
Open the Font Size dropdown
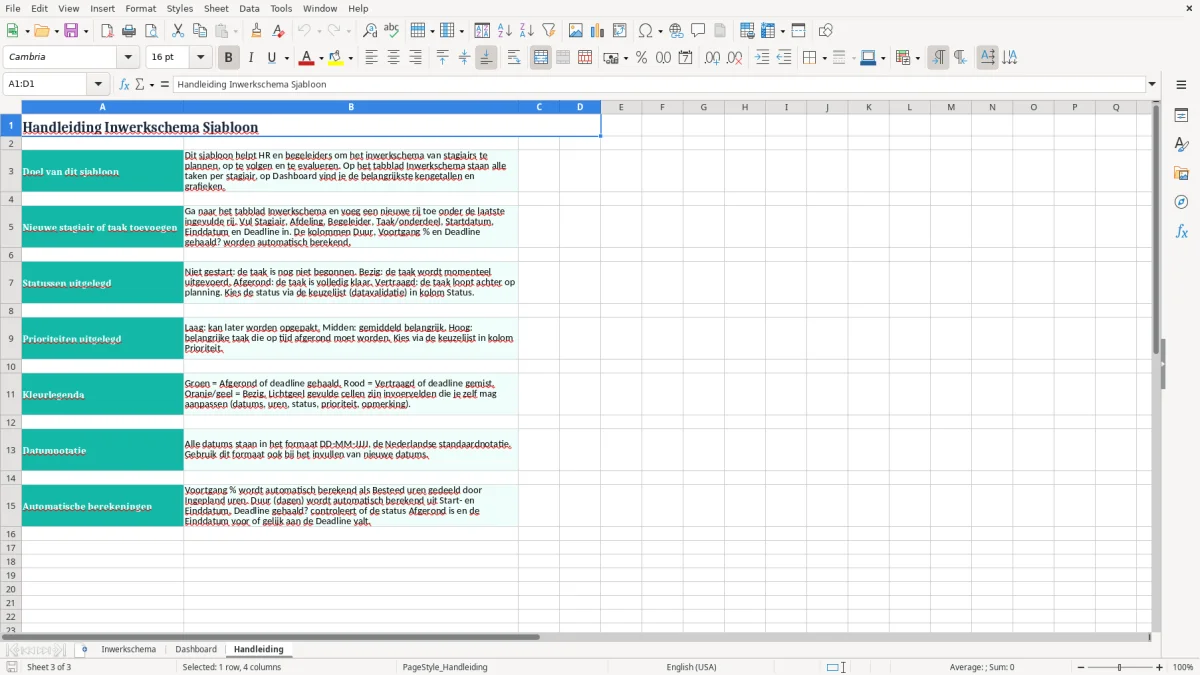coord(201,58)
